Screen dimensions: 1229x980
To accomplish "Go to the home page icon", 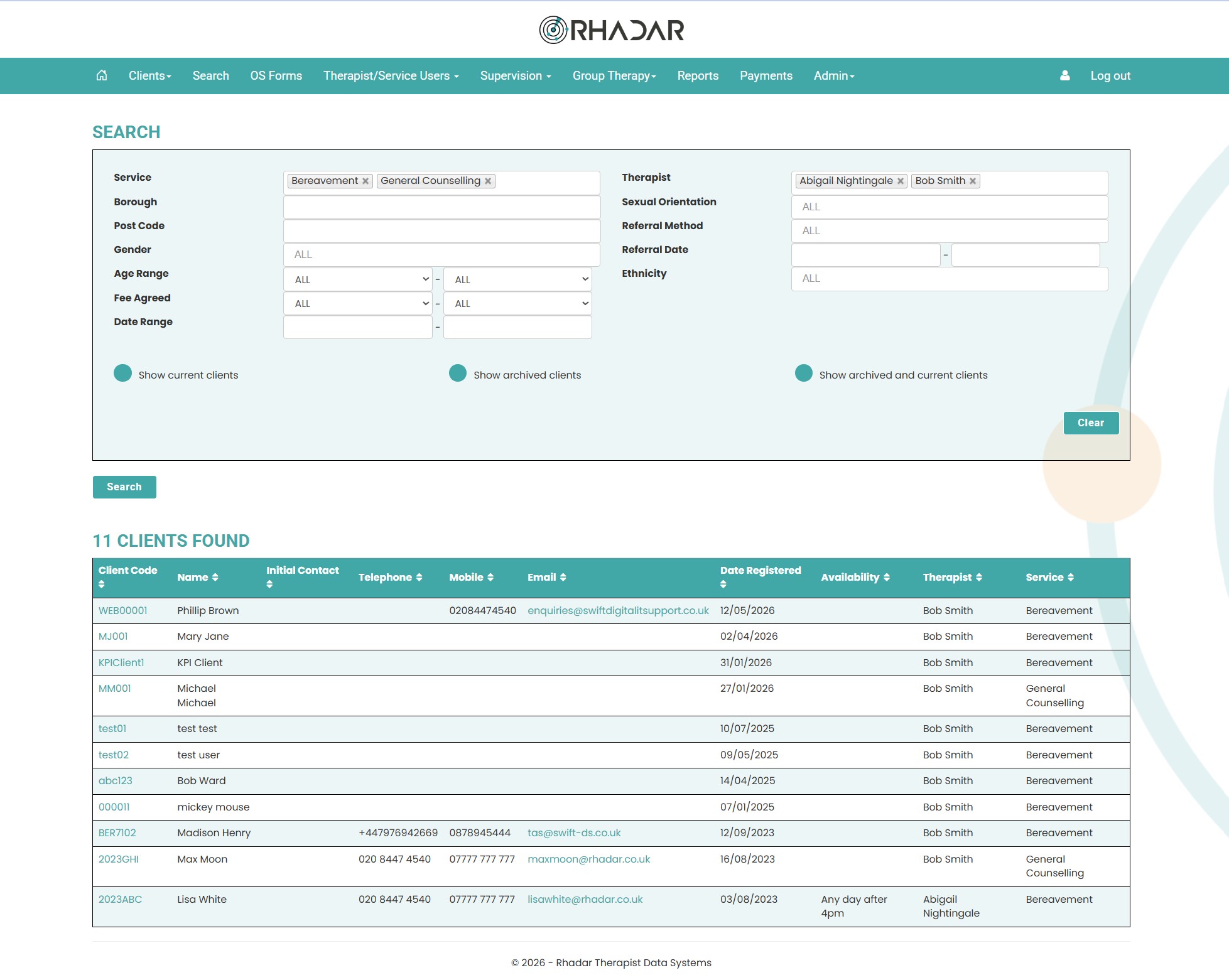I will (x=102, y=75).
